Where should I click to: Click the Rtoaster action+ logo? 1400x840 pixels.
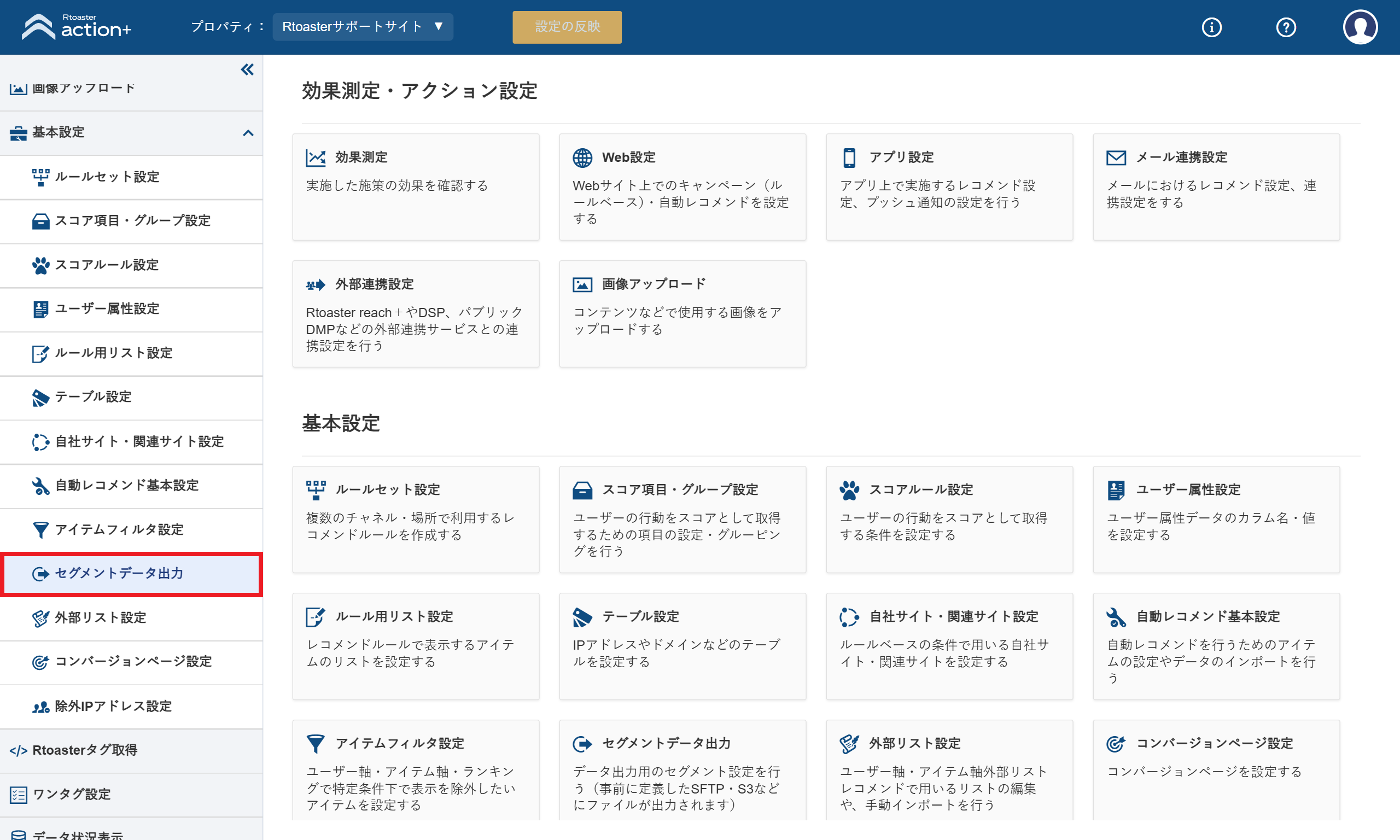pyautogui.click(x=77, y=27)
